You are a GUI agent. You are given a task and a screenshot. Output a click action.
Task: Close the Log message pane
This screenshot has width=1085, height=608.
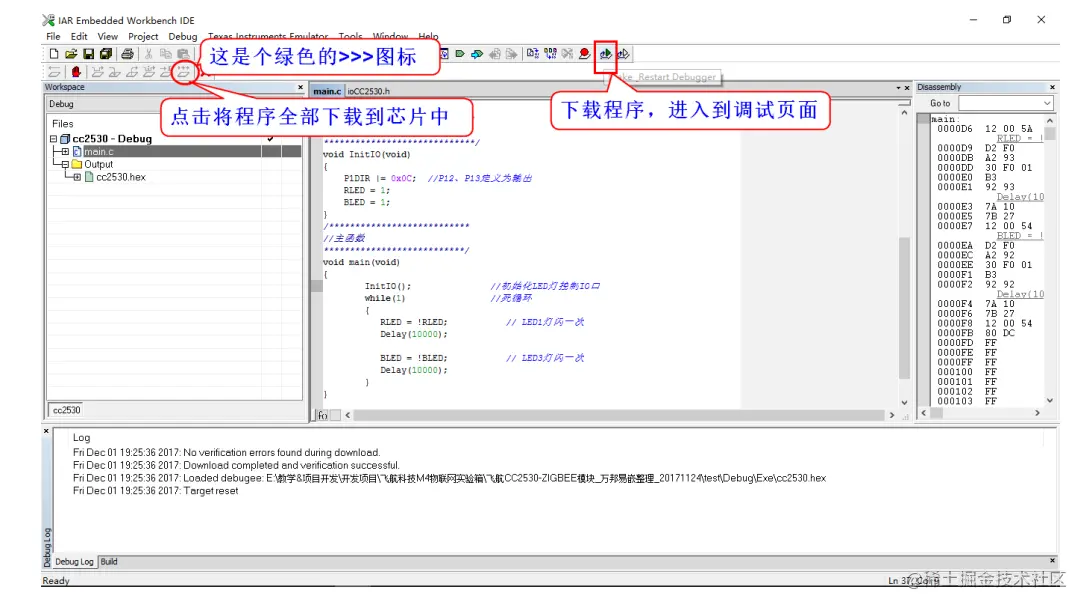tap(46, 431)
